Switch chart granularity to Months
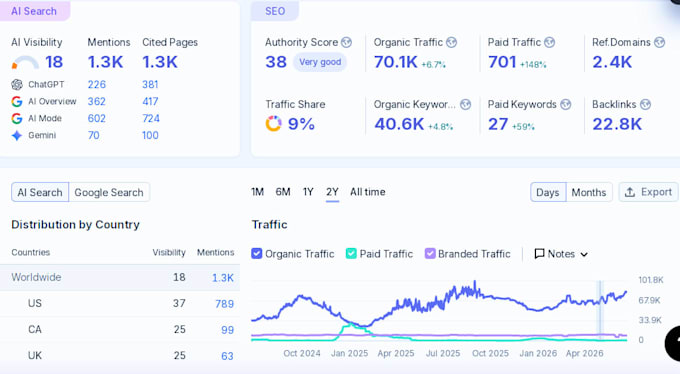 (589, 192)
